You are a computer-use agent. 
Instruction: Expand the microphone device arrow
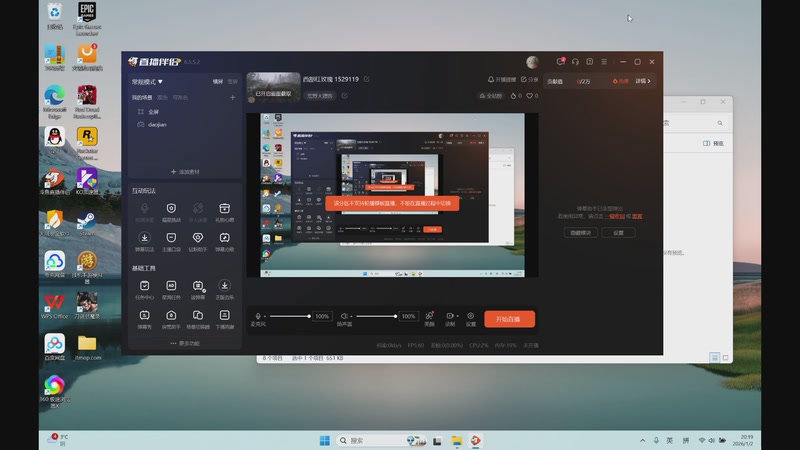pyautogui.click(x=264, y=317)
